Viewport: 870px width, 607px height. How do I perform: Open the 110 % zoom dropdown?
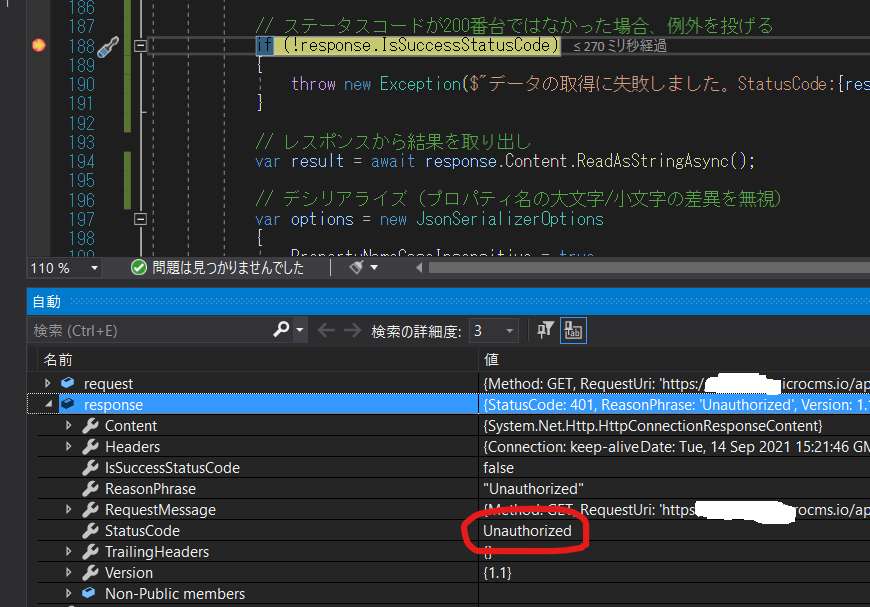click(x=94, y=268)
